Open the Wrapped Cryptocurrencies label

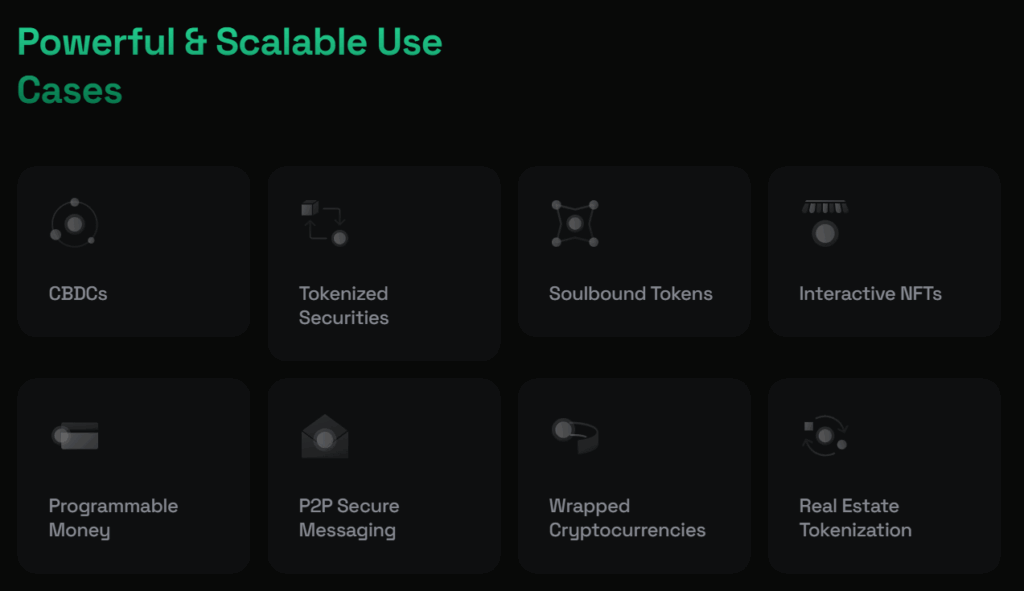click(x=627, y=518)
